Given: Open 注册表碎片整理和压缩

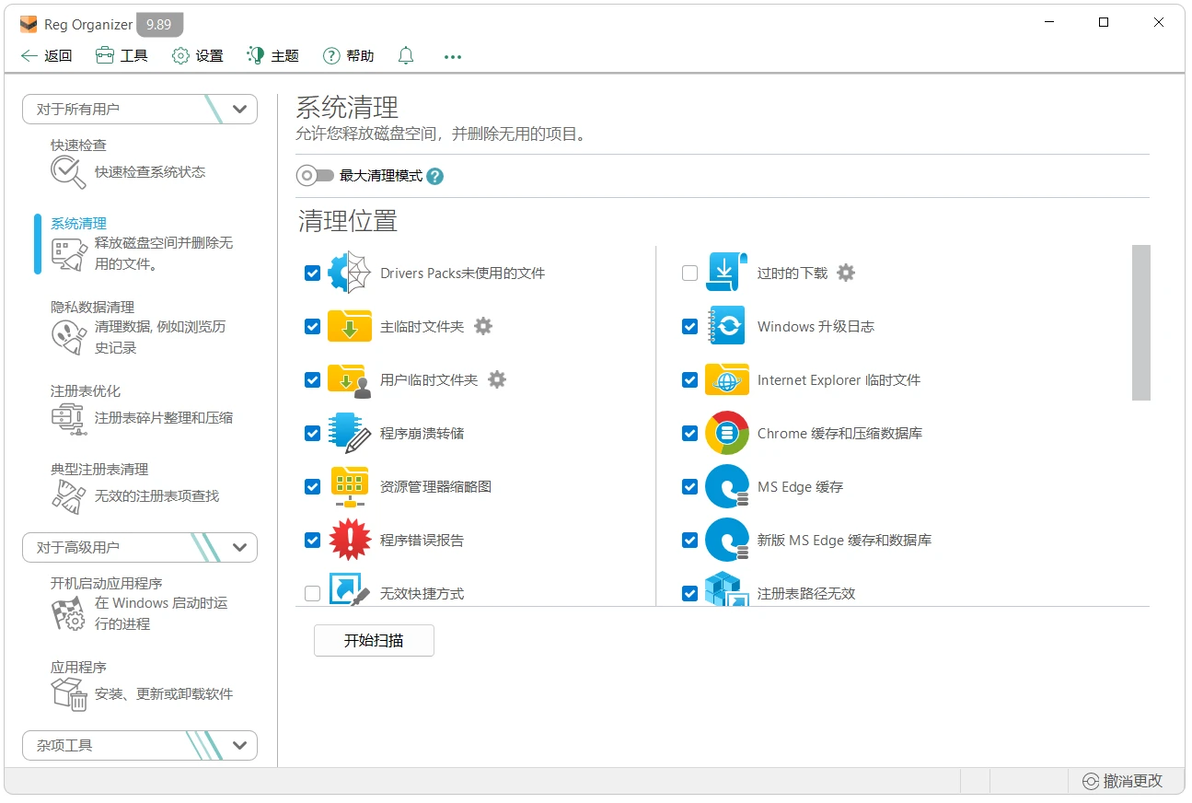Looking at the screenshot, I should tap(163, 417).
